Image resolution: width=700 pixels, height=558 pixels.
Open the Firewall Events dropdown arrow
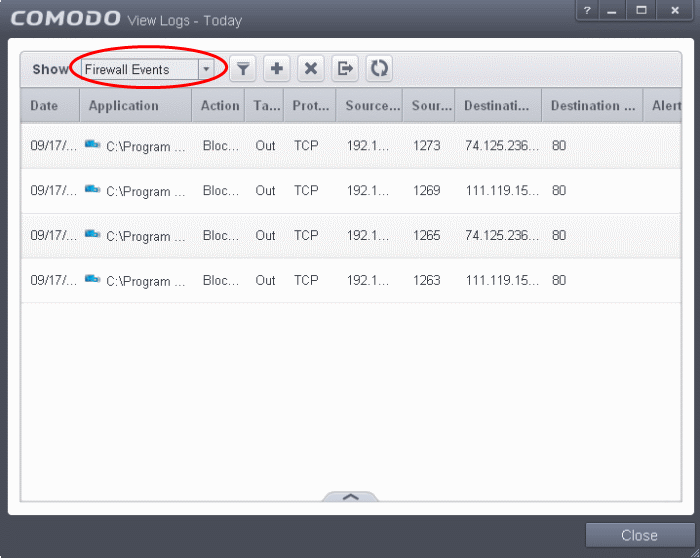(206, 69)
